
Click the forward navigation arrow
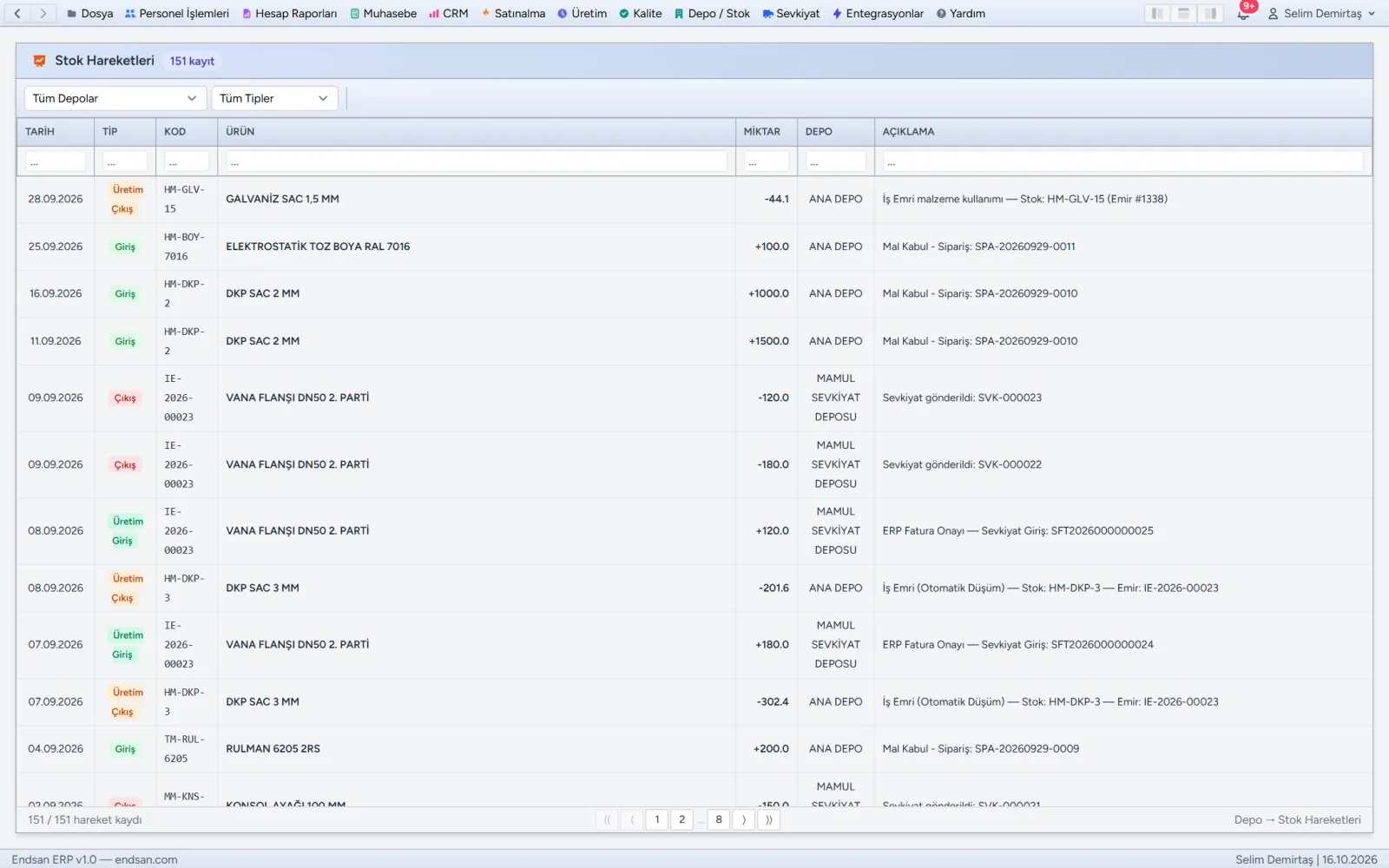43,13
